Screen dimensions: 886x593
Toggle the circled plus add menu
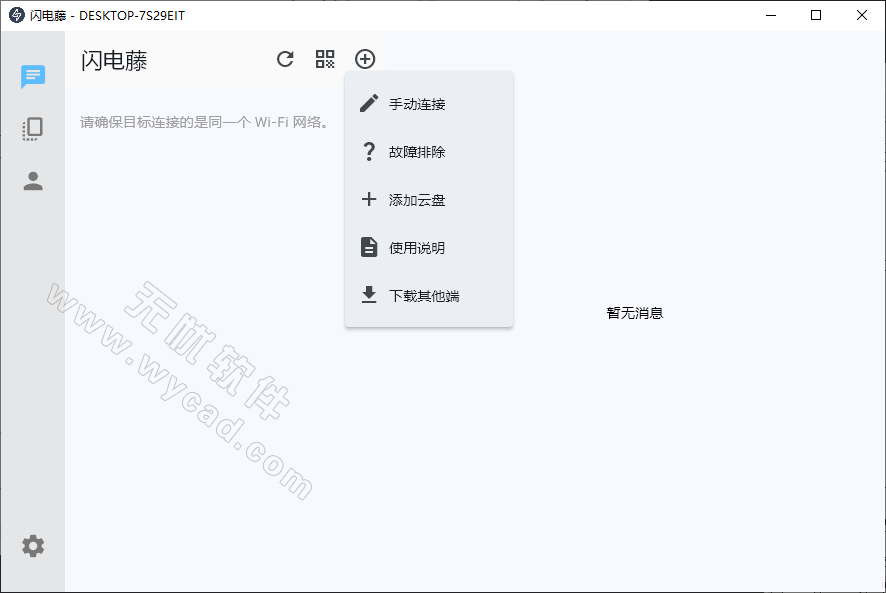[x=365, y=59]
